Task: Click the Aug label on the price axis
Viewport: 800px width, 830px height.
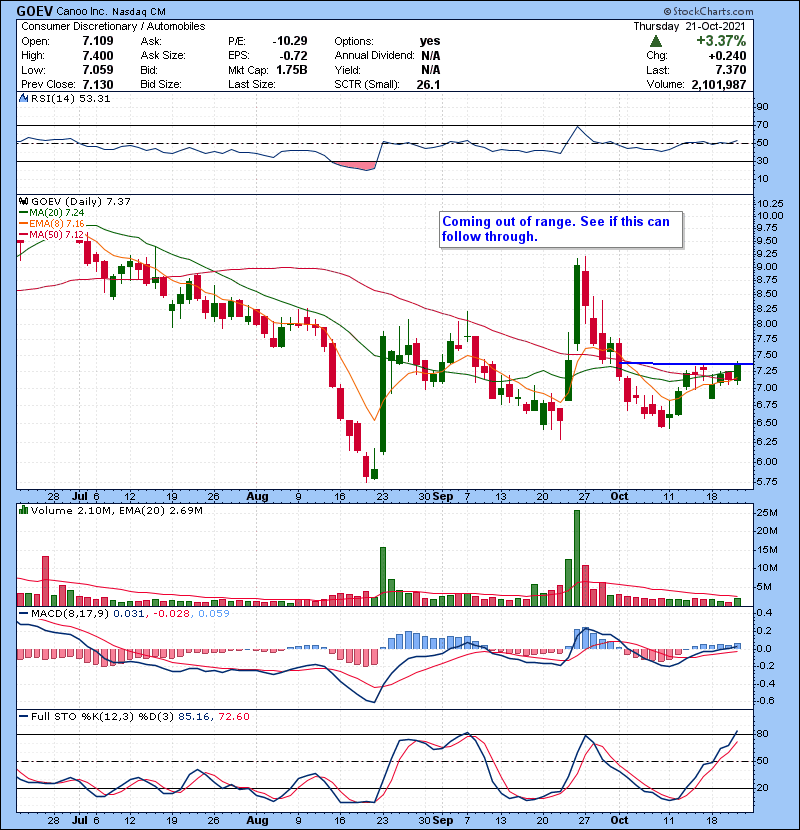Action: (x=257, y=497)
